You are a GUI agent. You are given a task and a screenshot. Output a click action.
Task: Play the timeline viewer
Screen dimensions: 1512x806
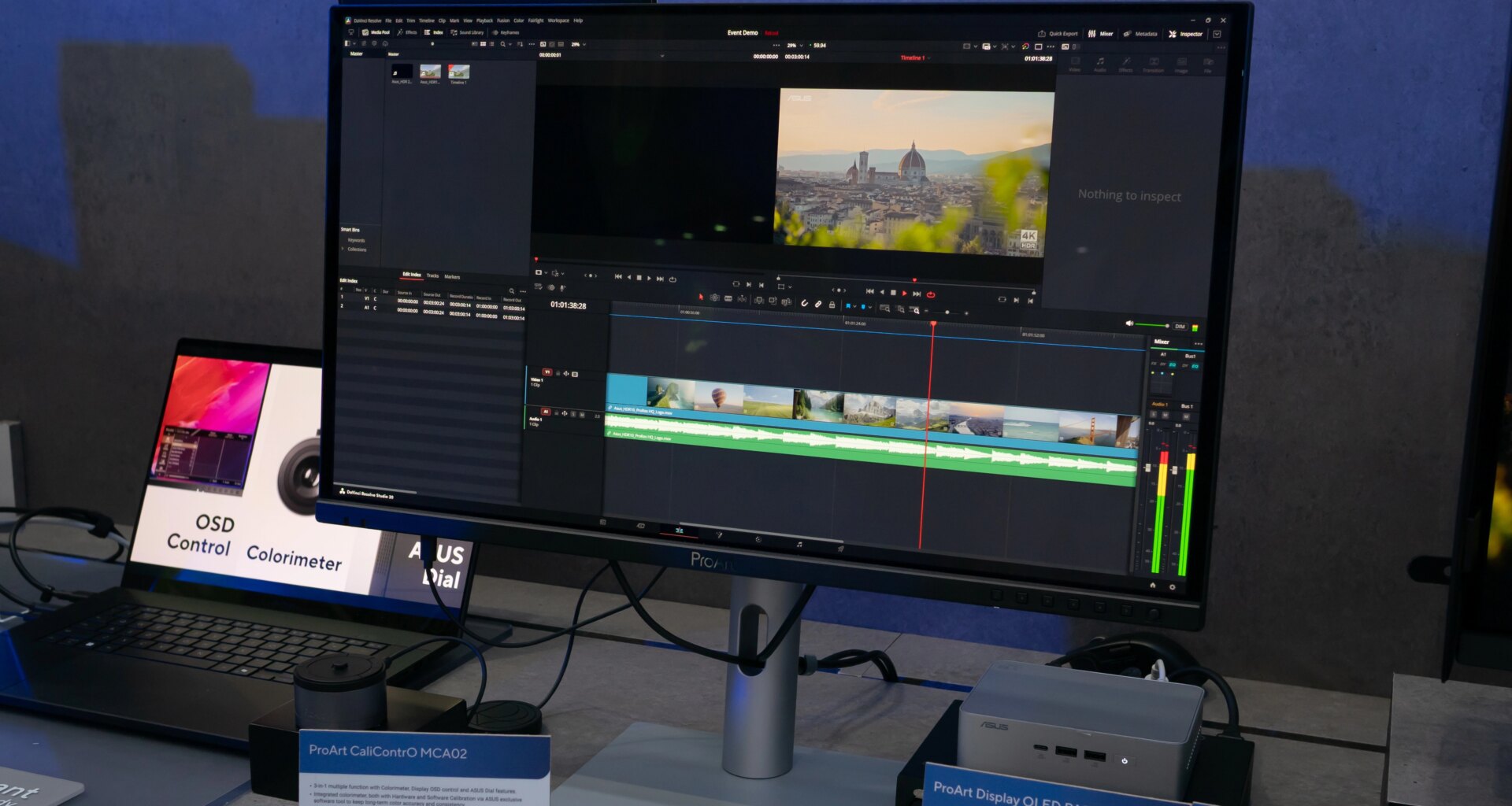(x=904, y=293)
